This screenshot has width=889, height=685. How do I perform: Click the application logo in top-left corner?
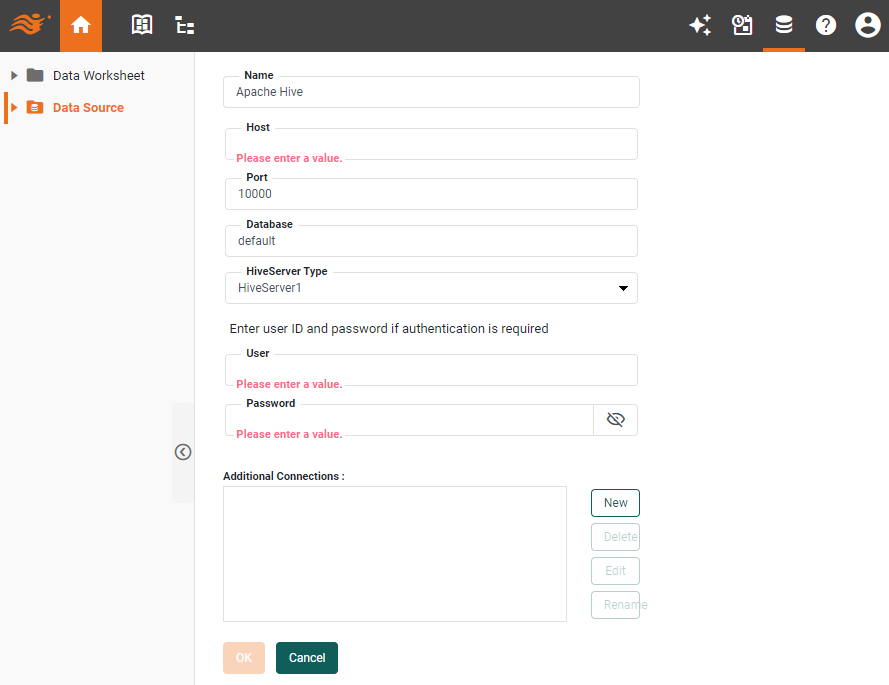[28, 25]
